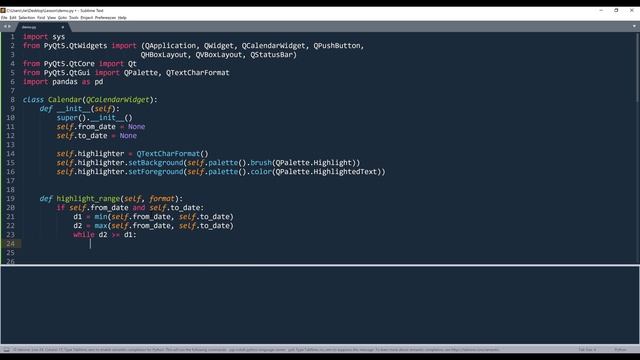640x360 pixels.
Task: Open the Goto menu
Action: coord(62,18)
